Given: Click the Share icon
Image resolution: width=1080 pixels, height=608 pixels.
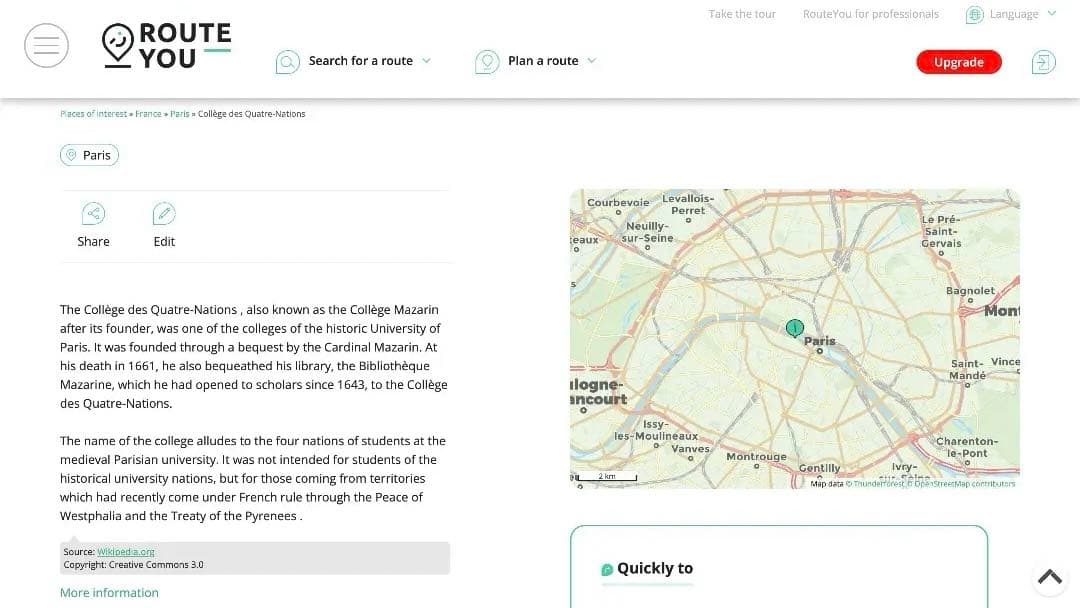Looking at the screenshot, I should click(x=93, y=213).
